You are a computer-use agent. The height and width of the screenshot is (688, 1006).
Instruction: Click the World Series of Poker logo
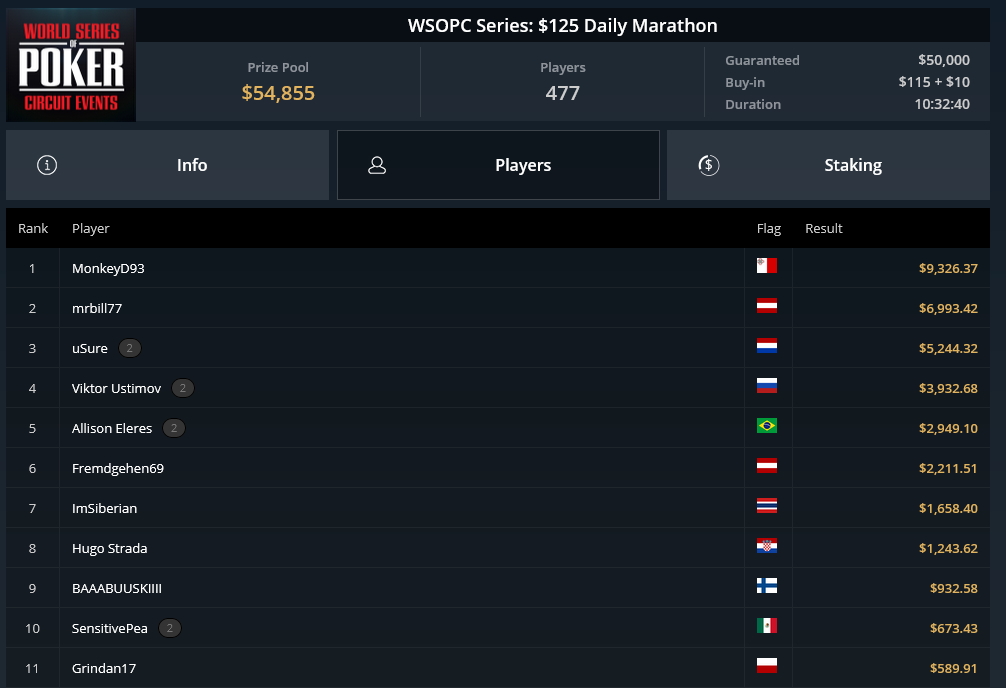[x=71, y=65]
